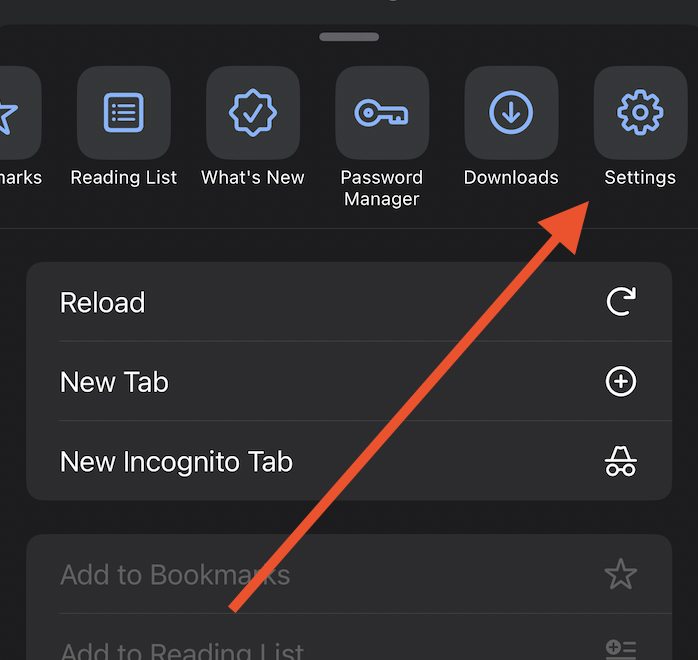Screen dimensions: 698x660
Task: Tap the Downloads text label
Action: coord(511,178)
